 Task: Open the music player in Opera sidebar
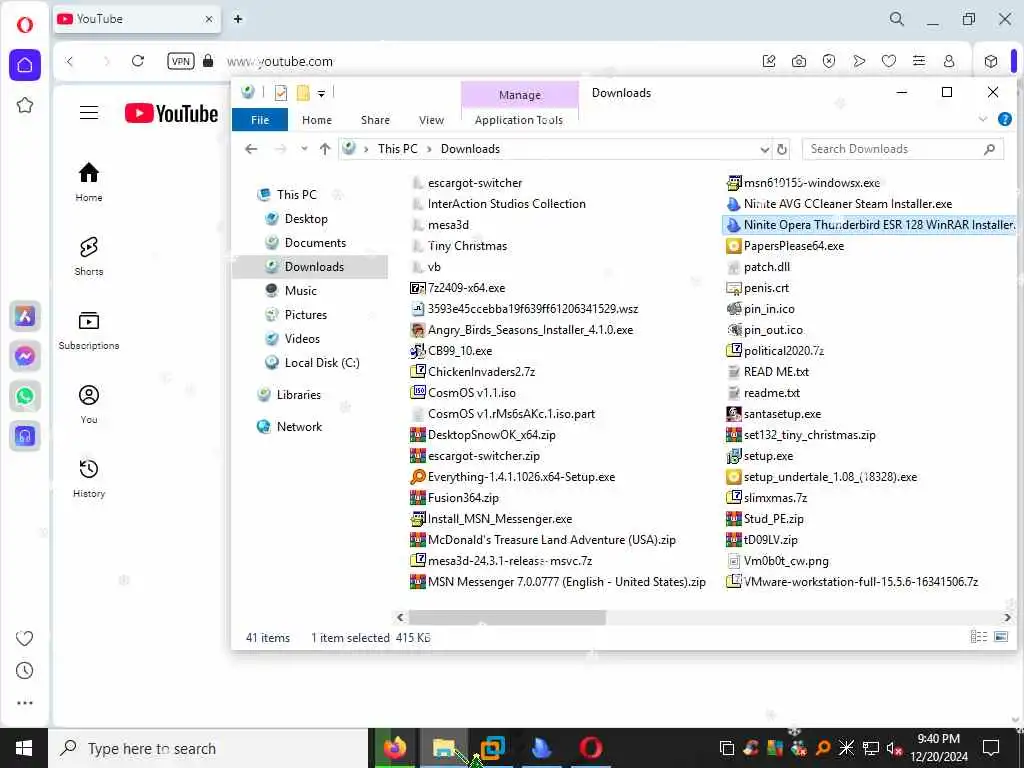pos(25,436)
